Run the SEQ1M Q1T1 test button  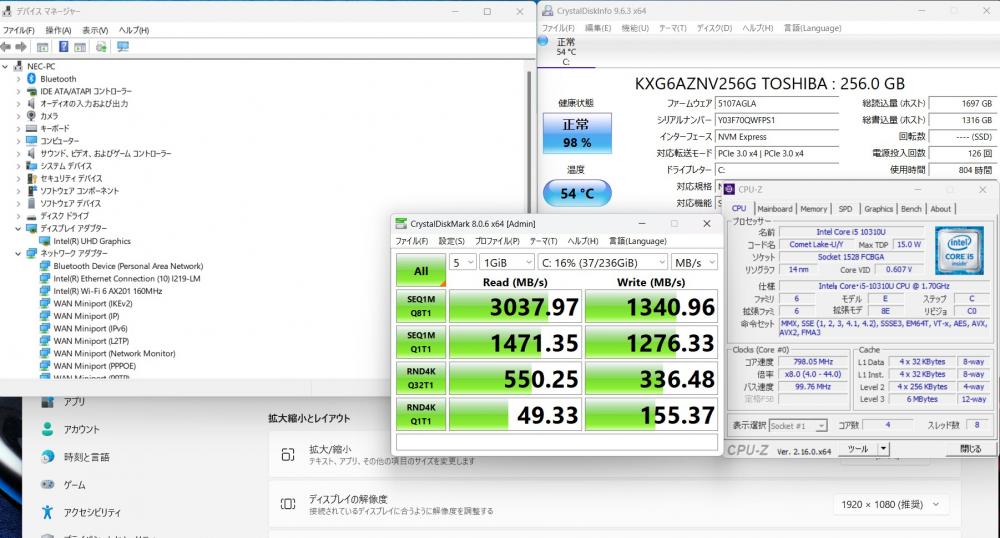coord(421,342)
